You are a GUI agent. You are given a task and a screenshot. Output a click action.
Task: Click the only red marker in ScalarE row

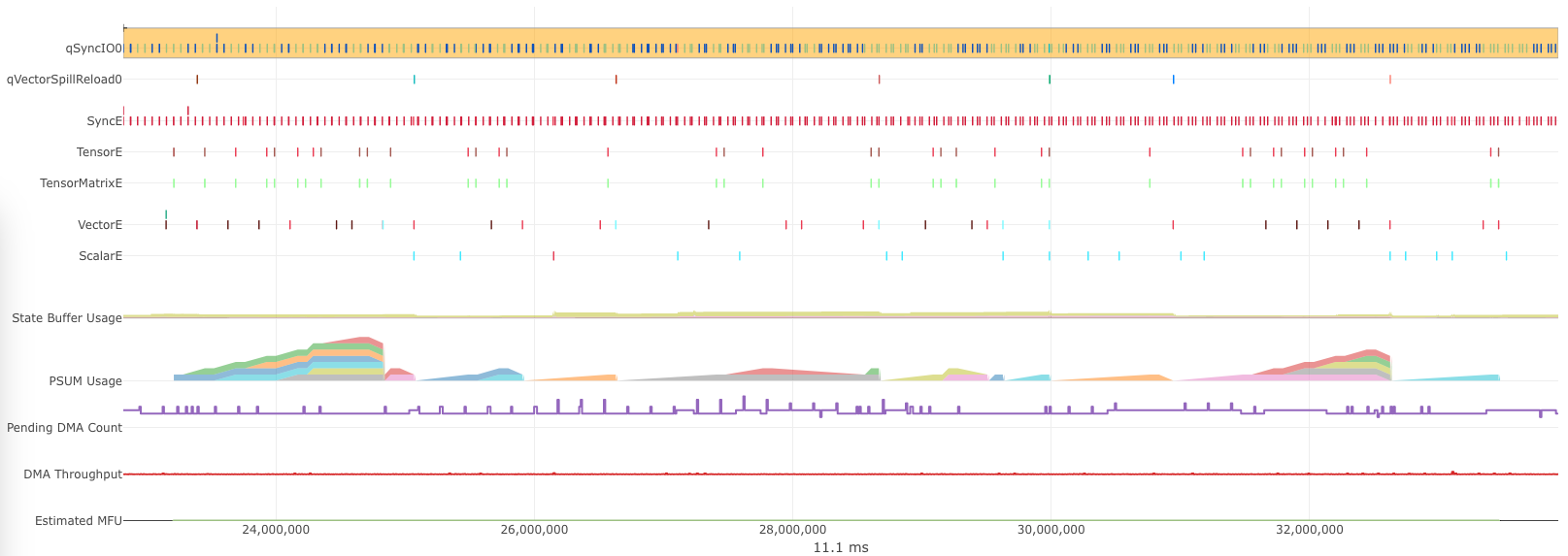click(553, 256)
